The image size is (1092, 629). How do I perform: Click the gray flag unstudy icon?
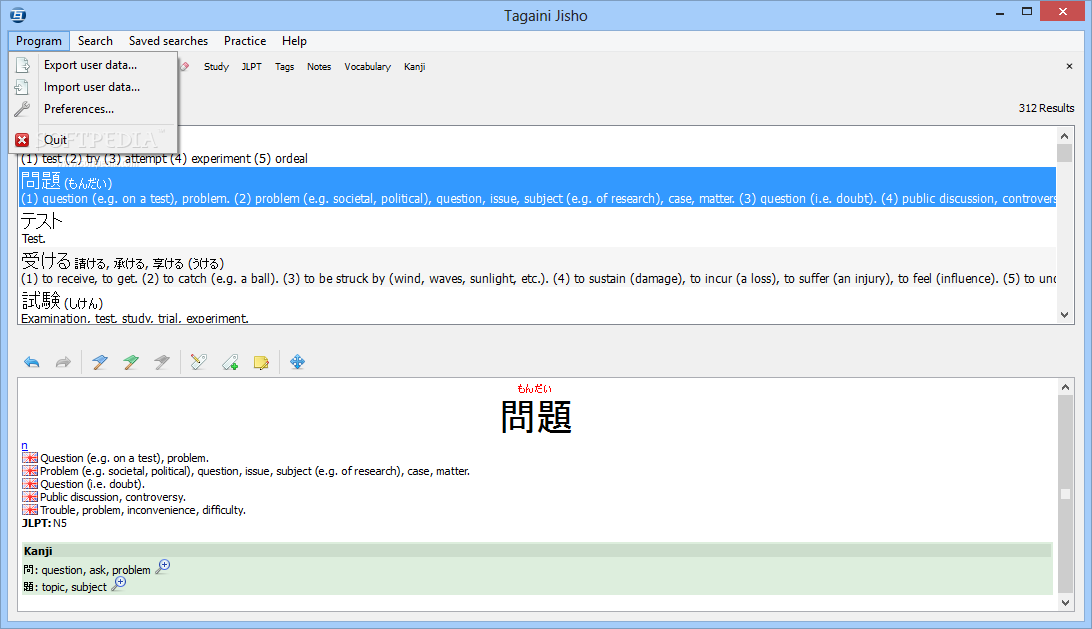pyautogui.click(x=162, y=362)
